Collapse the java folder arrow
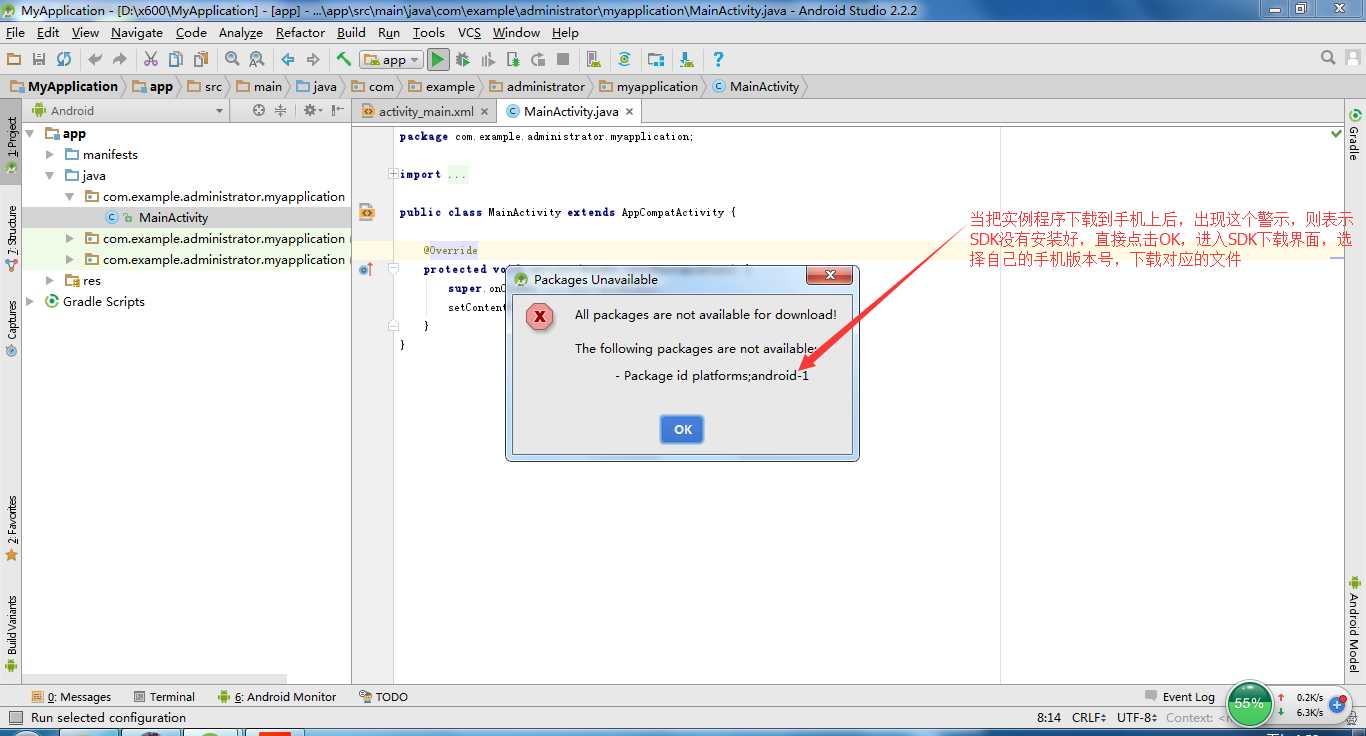This screenshot has width=1366, height=736. 50,176
